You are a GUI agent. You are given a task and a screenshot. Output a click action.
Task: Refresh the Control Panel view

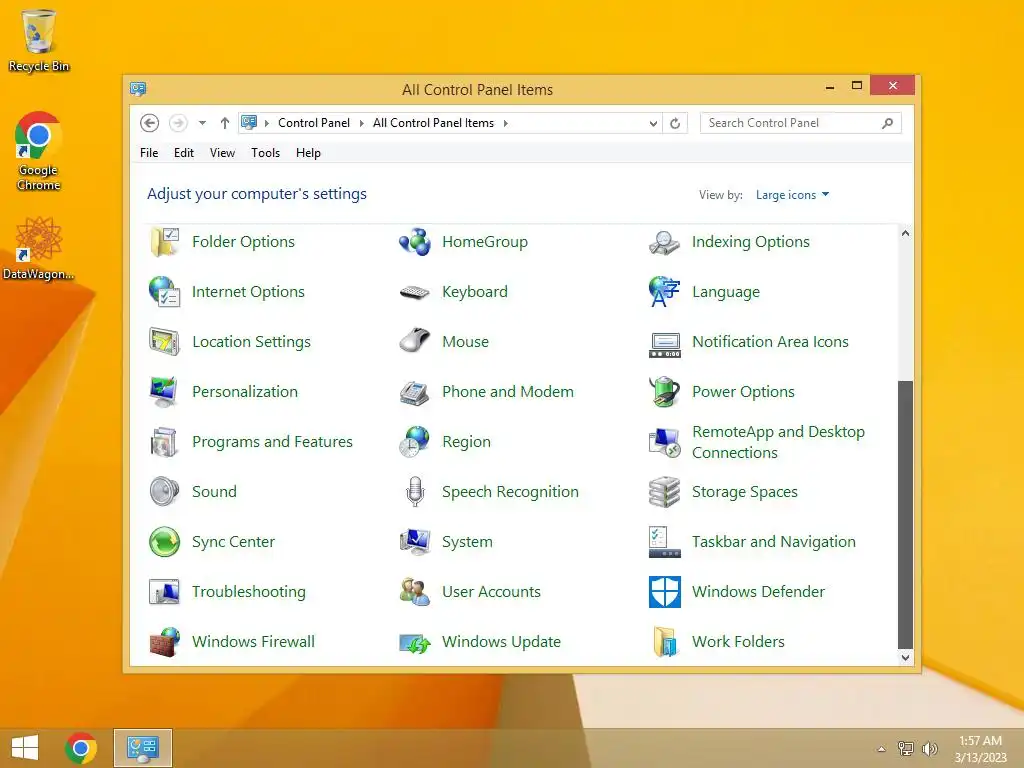[x=675, y=123]
